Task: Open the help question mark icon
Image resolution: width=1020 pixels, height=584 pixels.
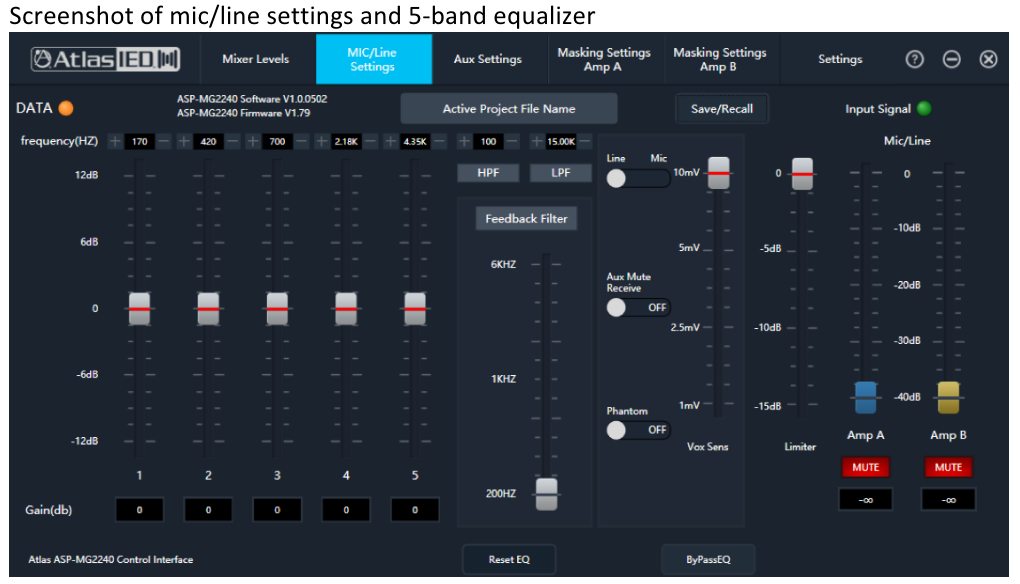Action: tap(915, 60)
